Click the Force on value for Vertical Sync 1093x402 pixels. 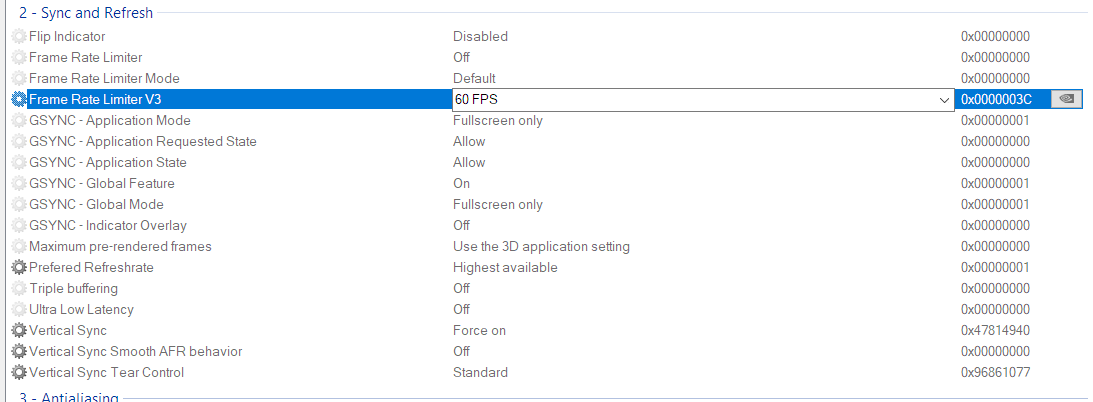pyautogui.click(x=479, y=330)
